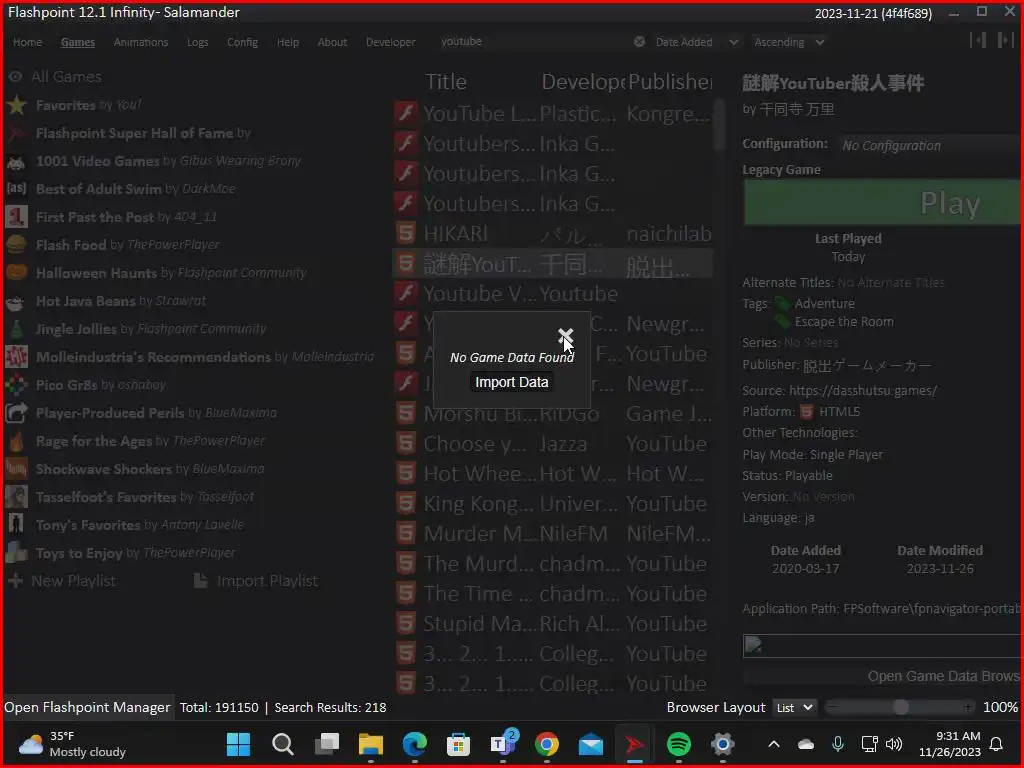Click the Import Data button

point(511,382)
